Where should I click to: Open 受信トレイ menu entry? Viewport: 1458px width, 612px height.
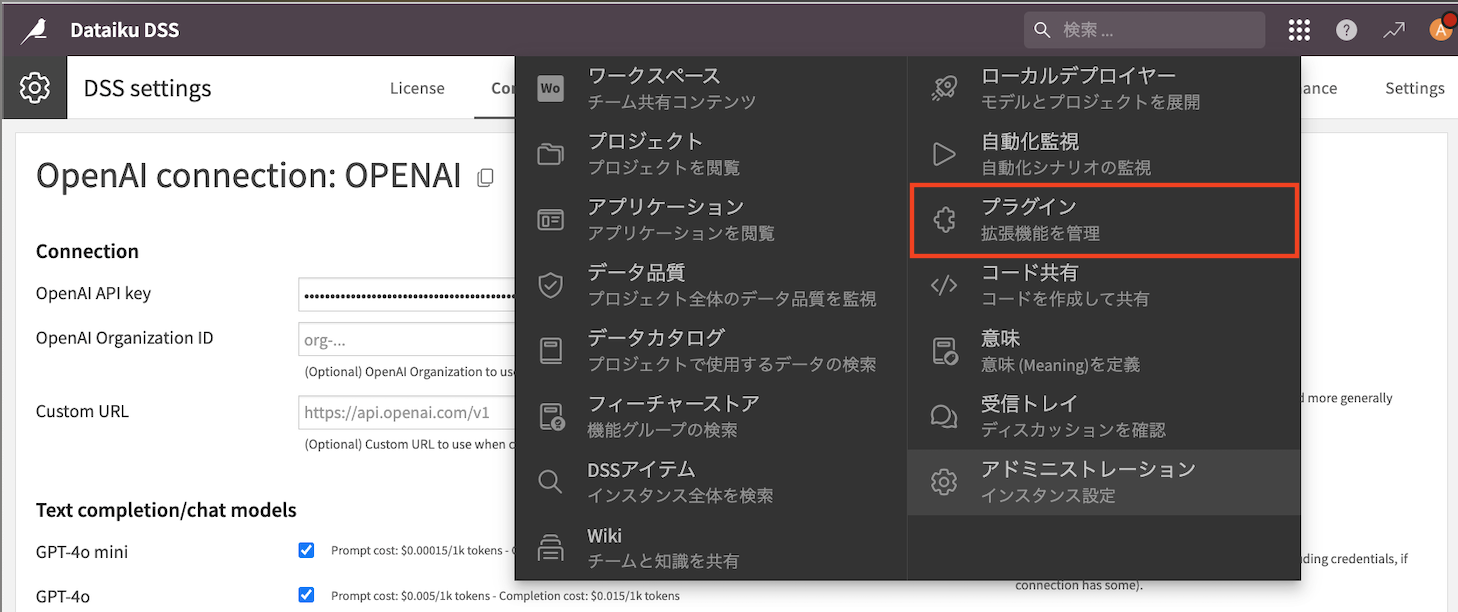[x=1104, y=417]
